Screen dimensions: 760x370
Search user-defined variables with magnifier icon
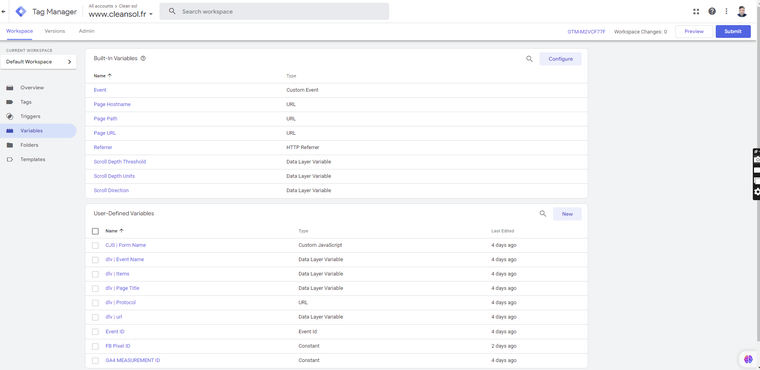coord(543,214)
